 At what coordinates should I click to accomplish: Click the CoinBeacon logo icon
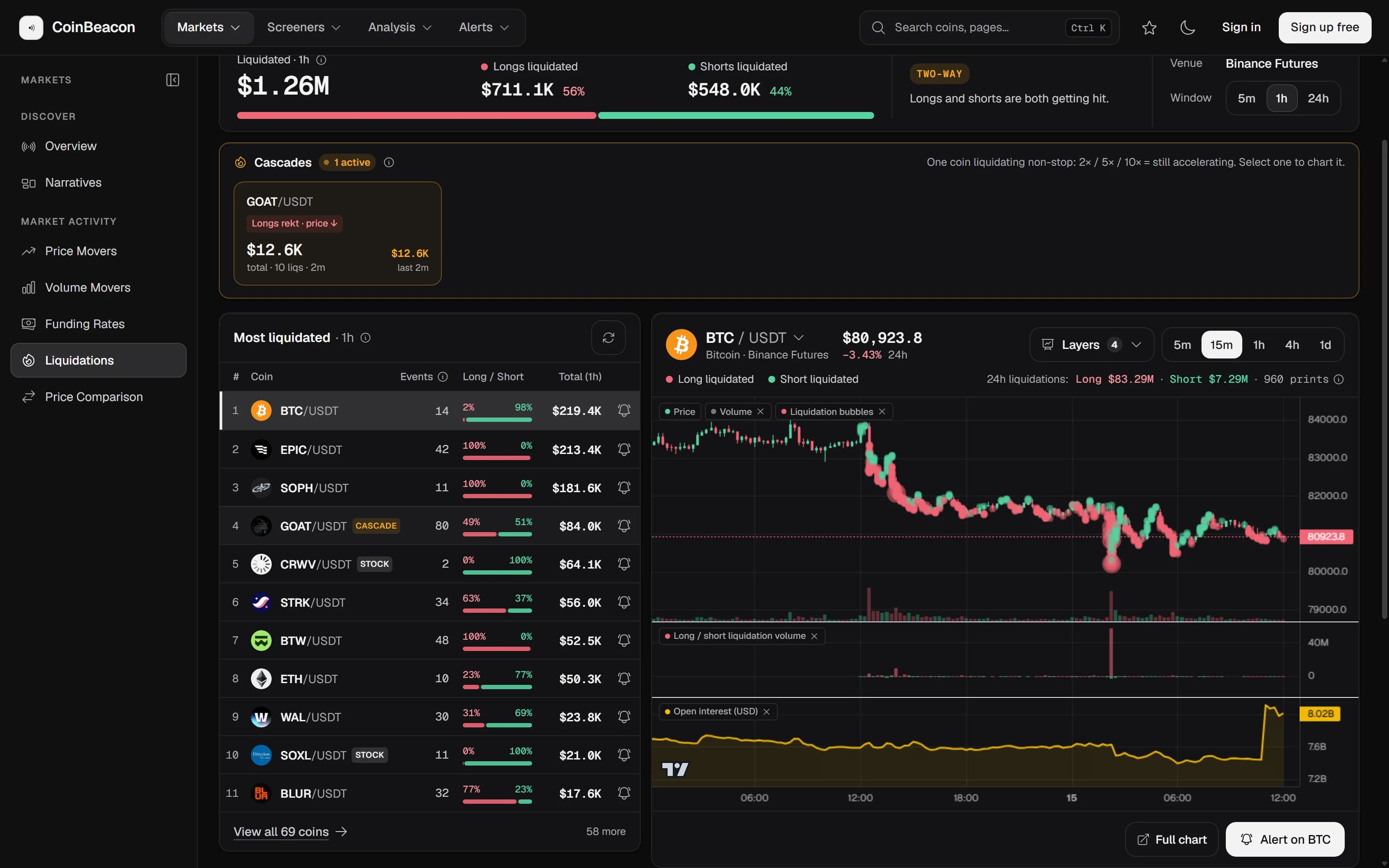(x=31, y=27)
